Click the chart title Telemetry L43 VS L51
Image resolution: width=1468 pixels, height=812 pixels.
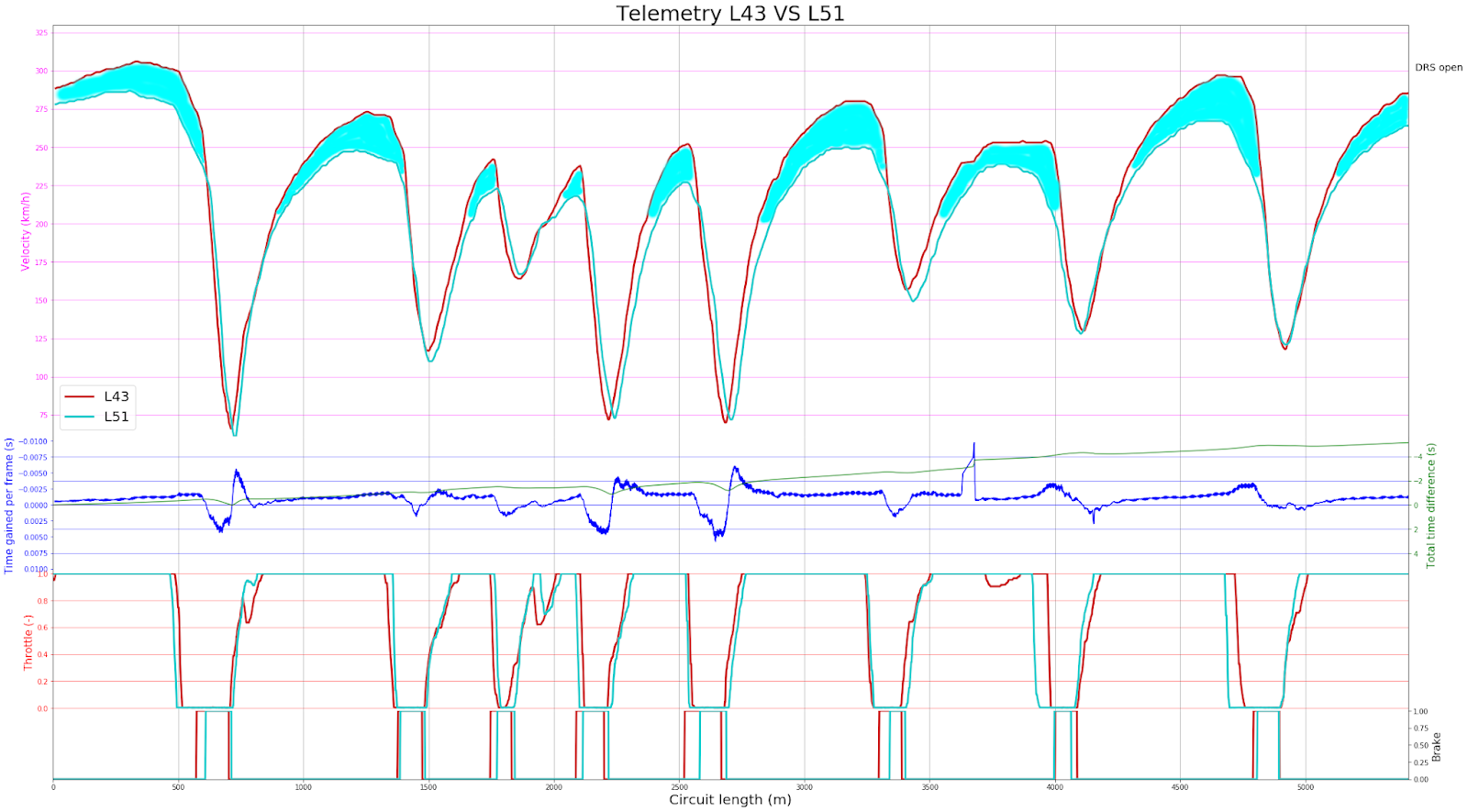(x=730, y=14)
